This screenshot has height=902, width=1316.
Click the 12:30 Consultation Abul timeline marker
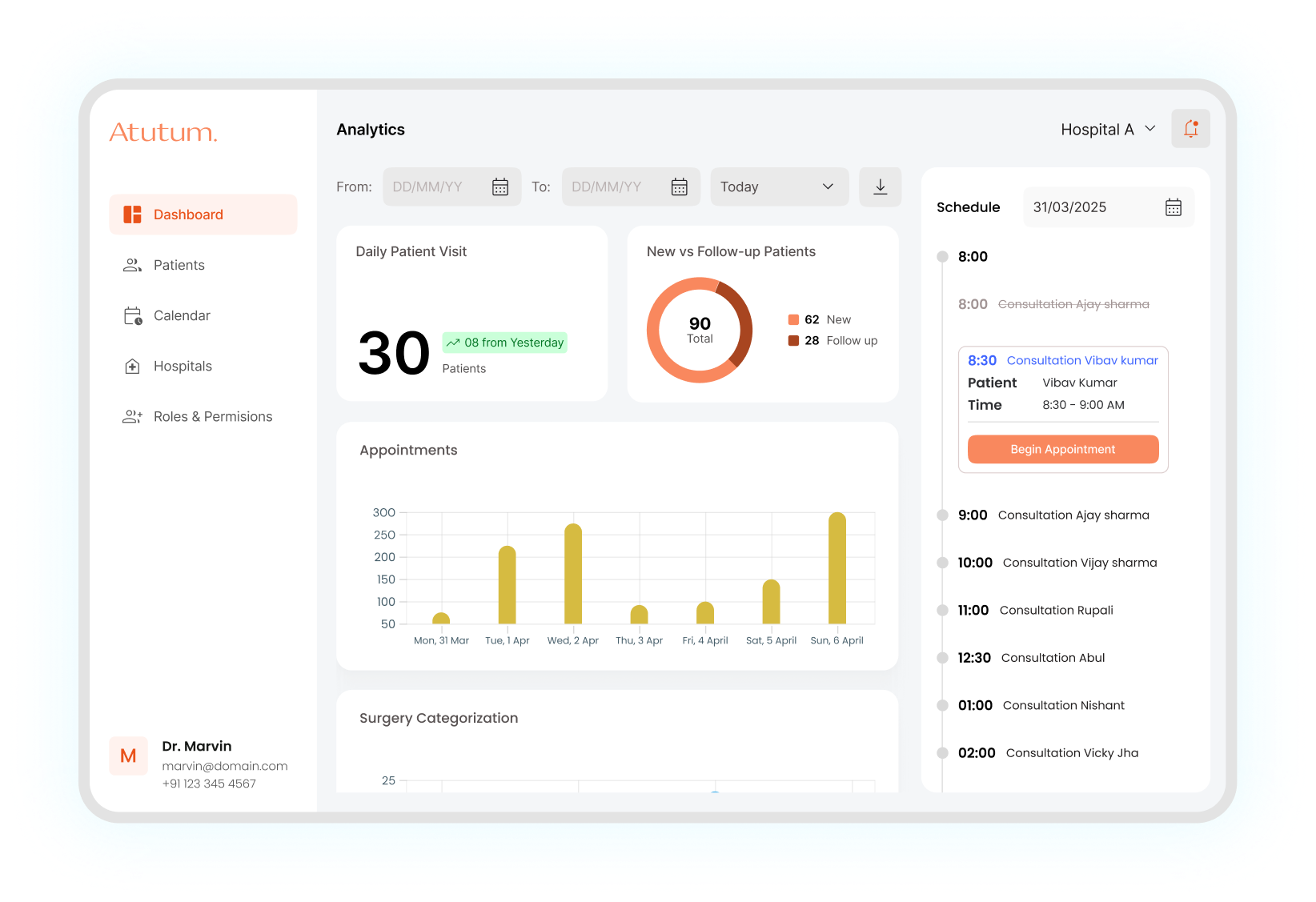coord(941,657)
